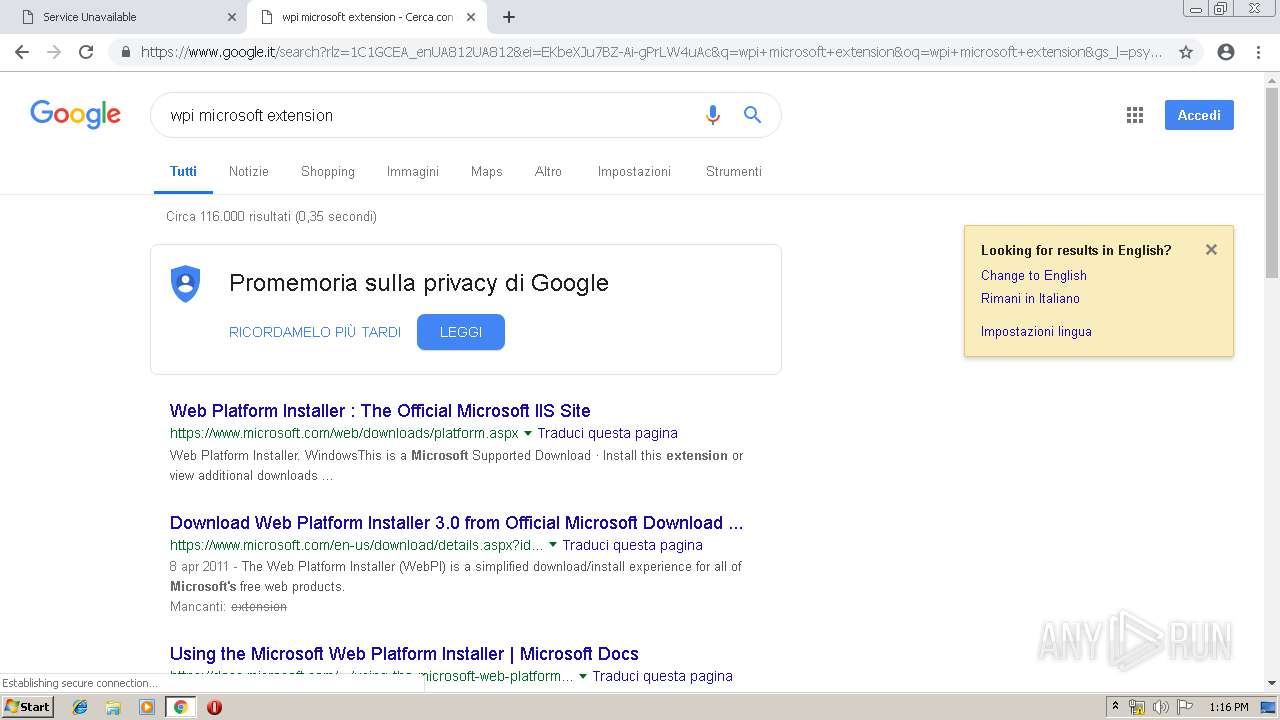Open the Google apps grid
This screenshot has width=1280, height=720.
[1135, 115]
